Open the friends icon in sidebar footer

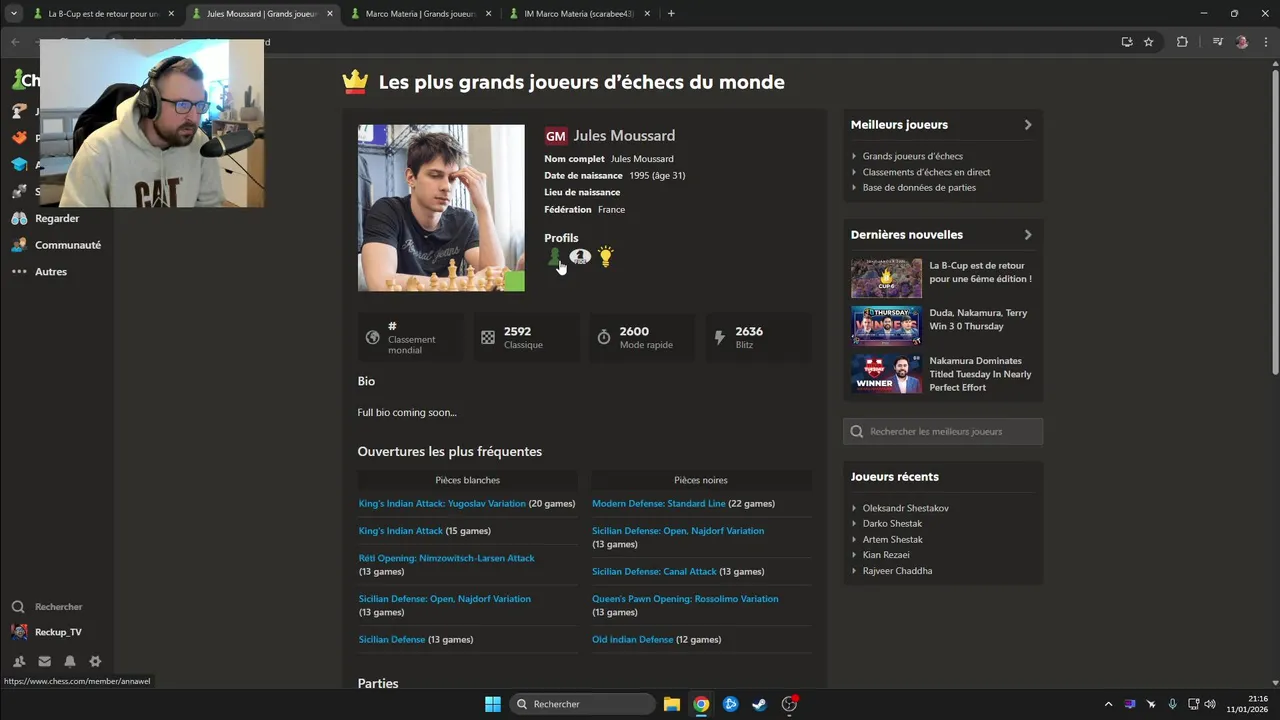pos(19,661)
